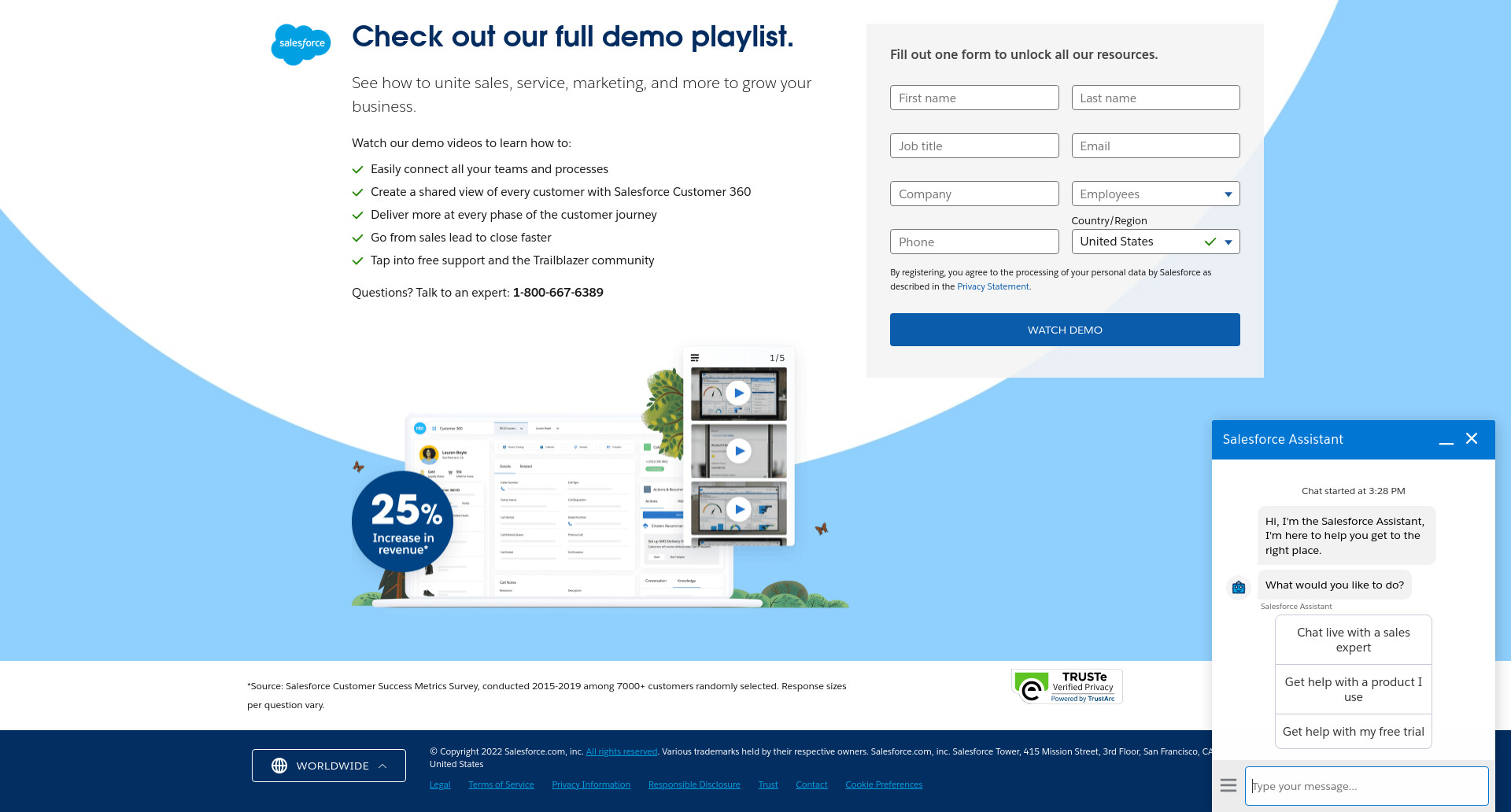Open Cookie Preferences footer link

884,784
